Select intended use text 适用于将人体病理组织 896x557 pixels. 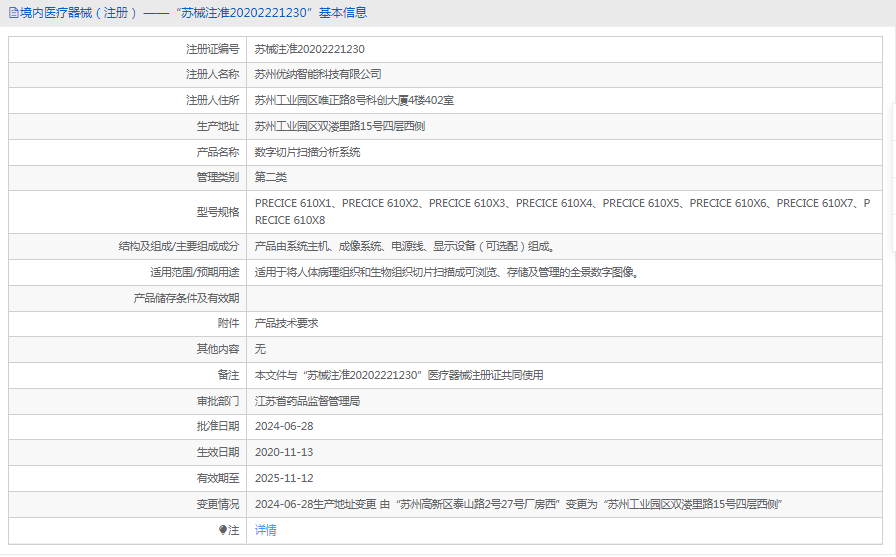click(x=447, y=273)
